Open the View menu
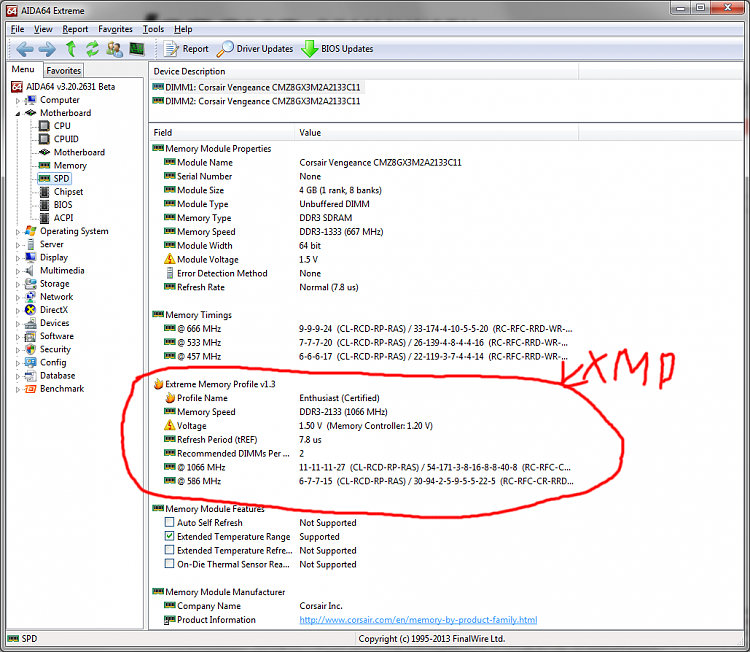750x652 pixels. pos(43,29)
